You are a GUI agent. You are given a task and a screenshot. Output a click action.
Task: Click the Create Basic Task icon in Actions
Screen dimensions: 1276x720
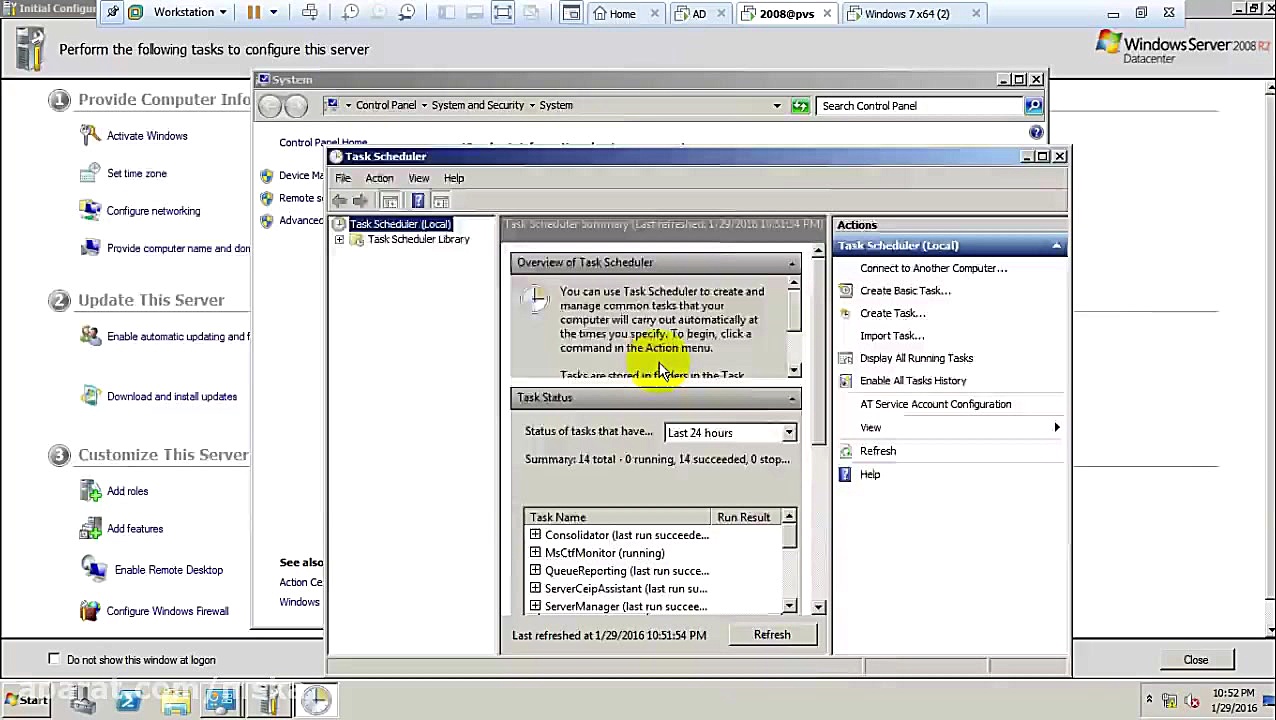(x=846, y=291)
